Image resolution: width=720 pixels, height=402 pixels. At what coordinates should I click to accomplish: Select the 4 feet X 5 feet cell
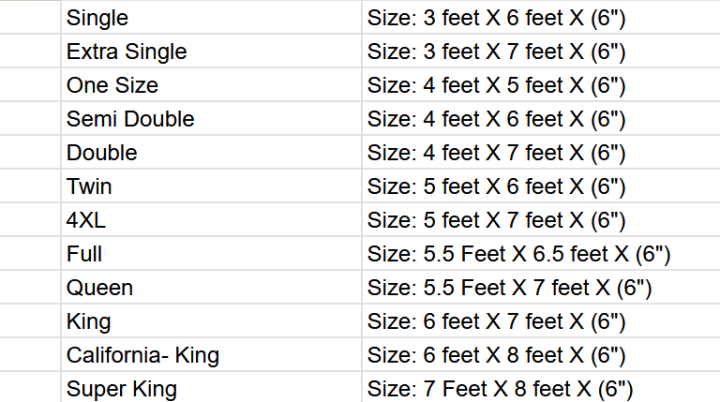541,85
